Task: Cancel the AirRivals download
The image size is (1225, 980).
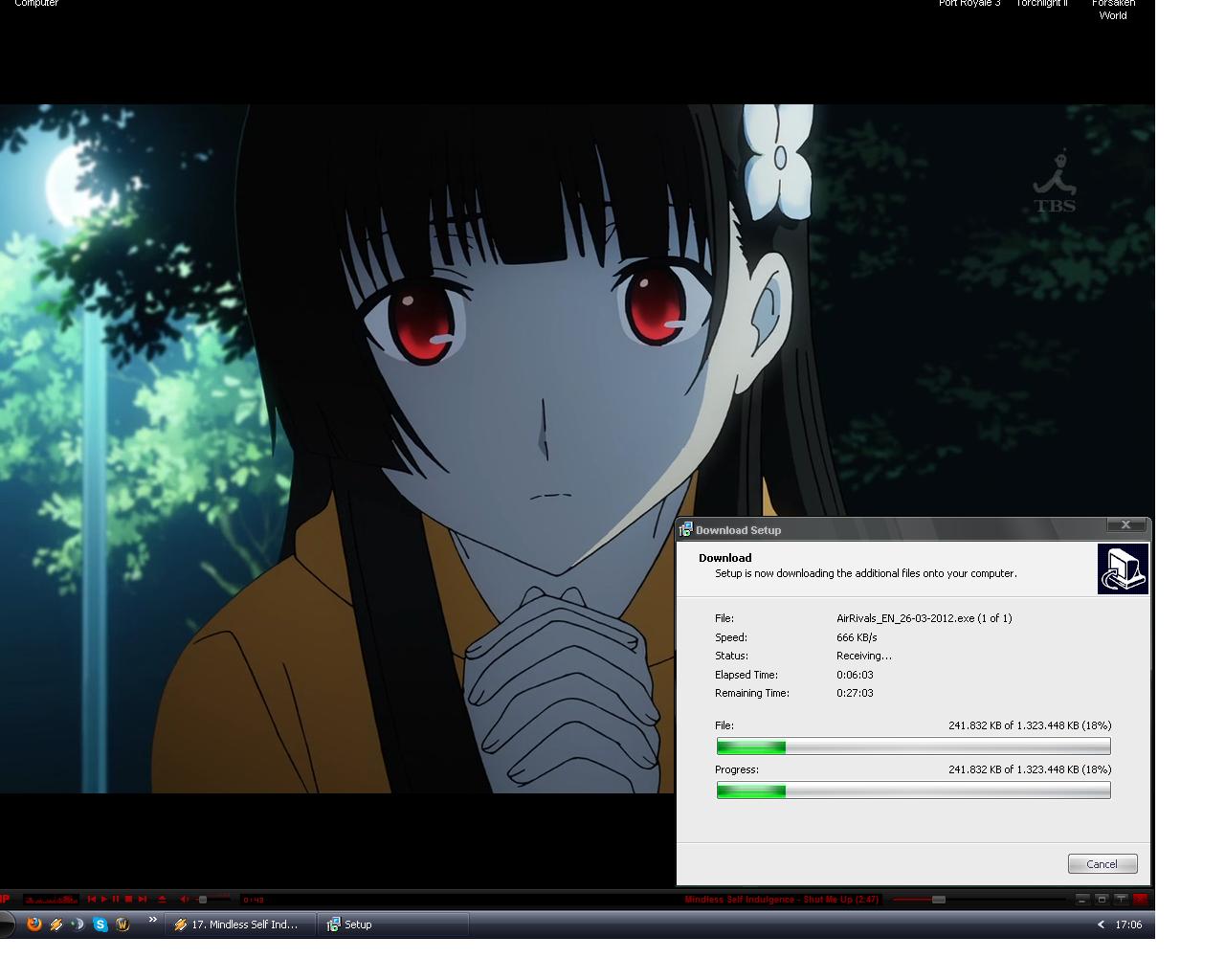Action: 1102,864
